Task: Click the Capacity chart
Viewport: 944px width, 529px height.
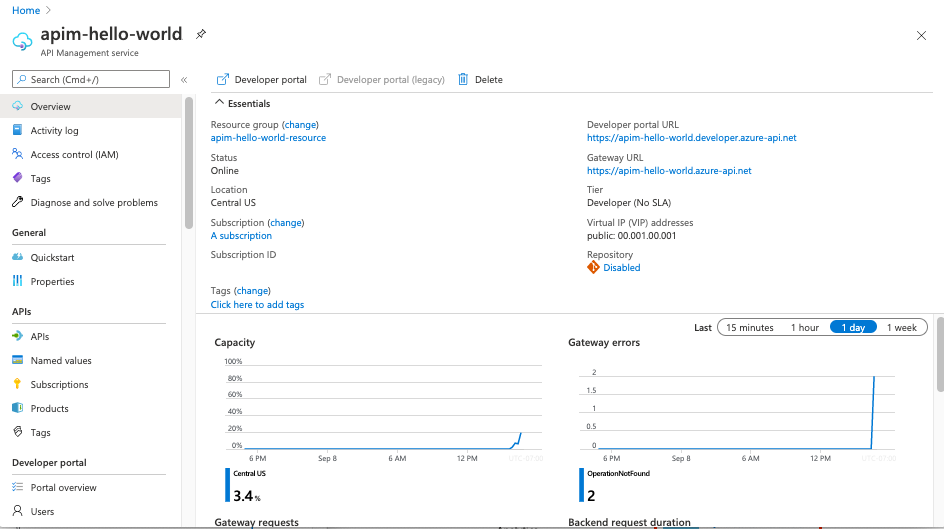Action: (x=382, y=406)
